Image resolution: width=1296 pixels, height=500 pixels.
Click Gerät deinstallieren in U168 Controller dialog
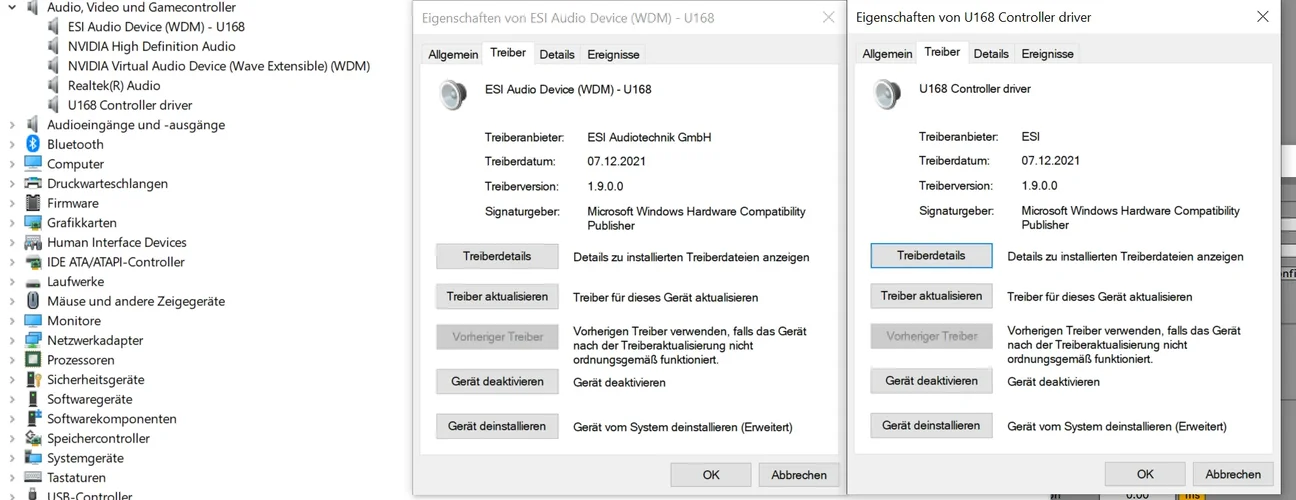tap(931, 426)
